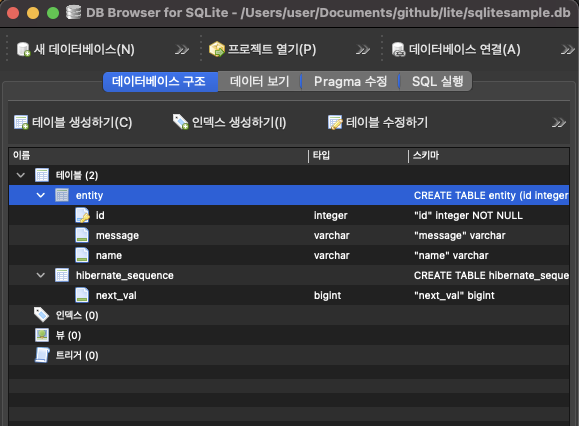Expand overflow after 프로젝트 열기 toolbar
This screenshot has height=426, width=579.
pos(363,49)
